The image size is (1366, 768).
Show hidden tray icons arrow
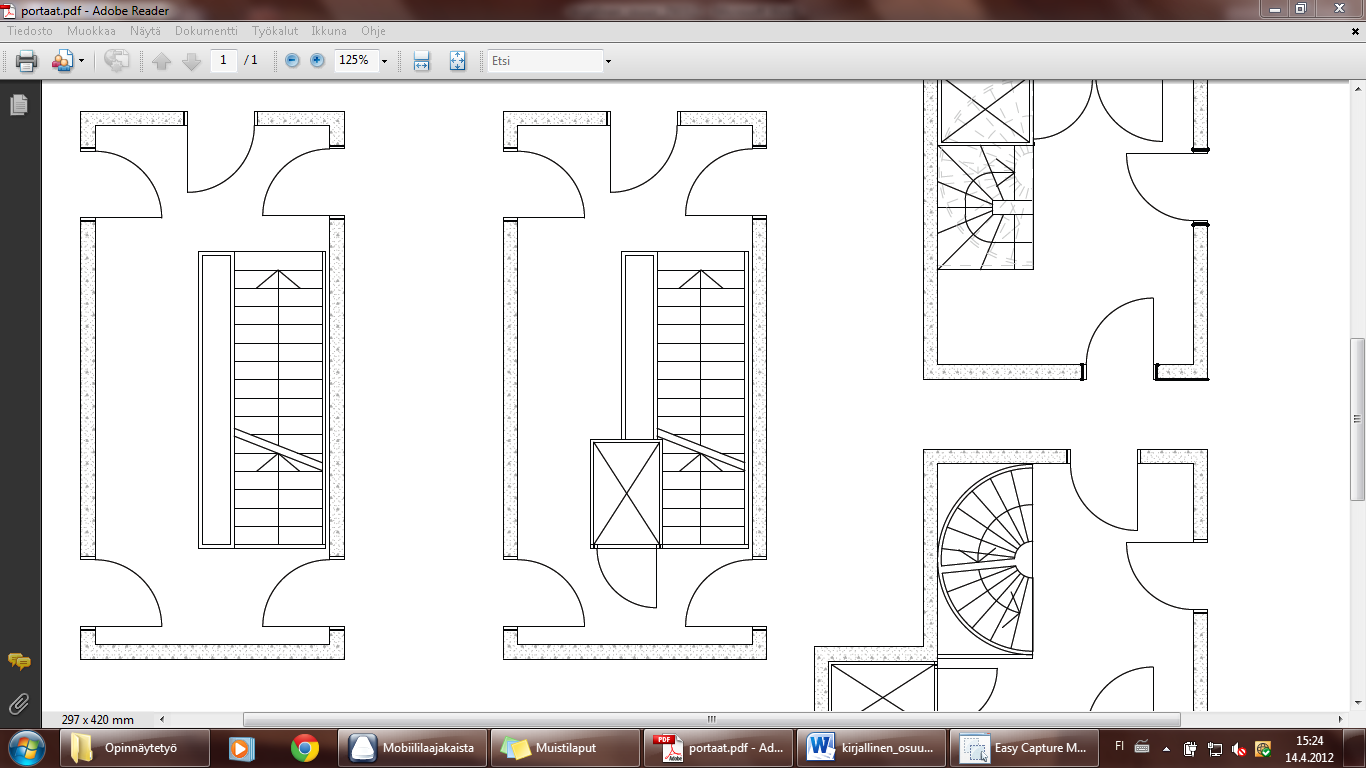click(x=1166, y=748)
